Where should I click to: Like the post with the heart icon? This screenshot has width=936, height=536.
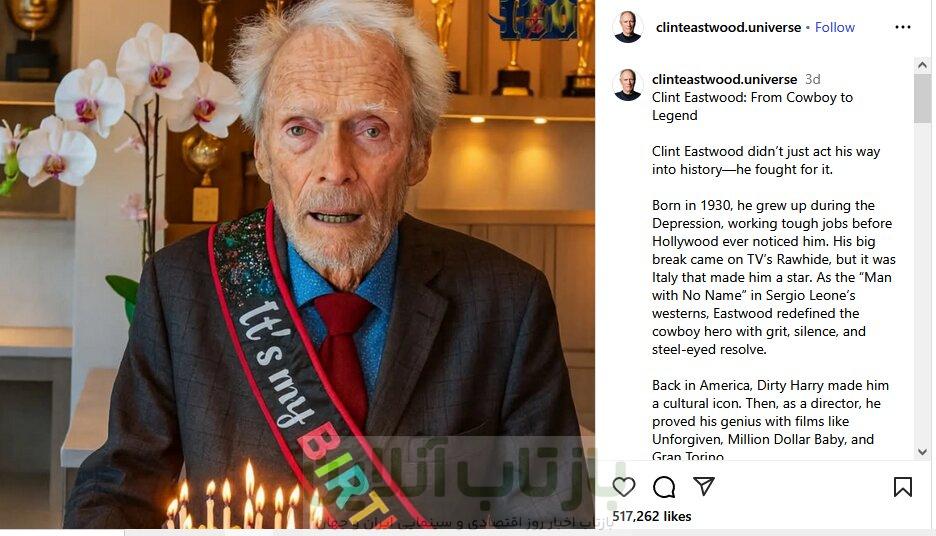(623, 486)
